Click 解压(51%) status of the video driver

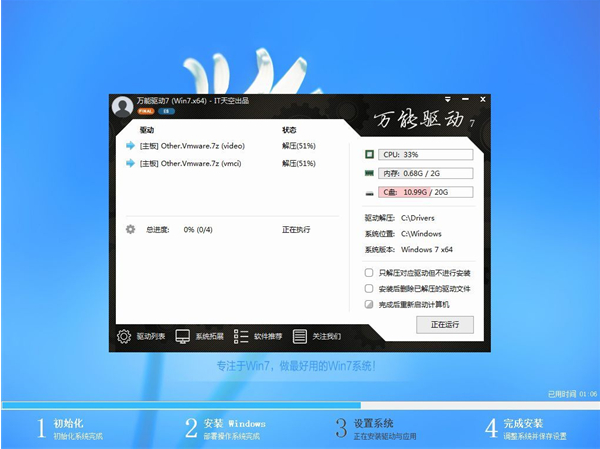pos(299,146)
